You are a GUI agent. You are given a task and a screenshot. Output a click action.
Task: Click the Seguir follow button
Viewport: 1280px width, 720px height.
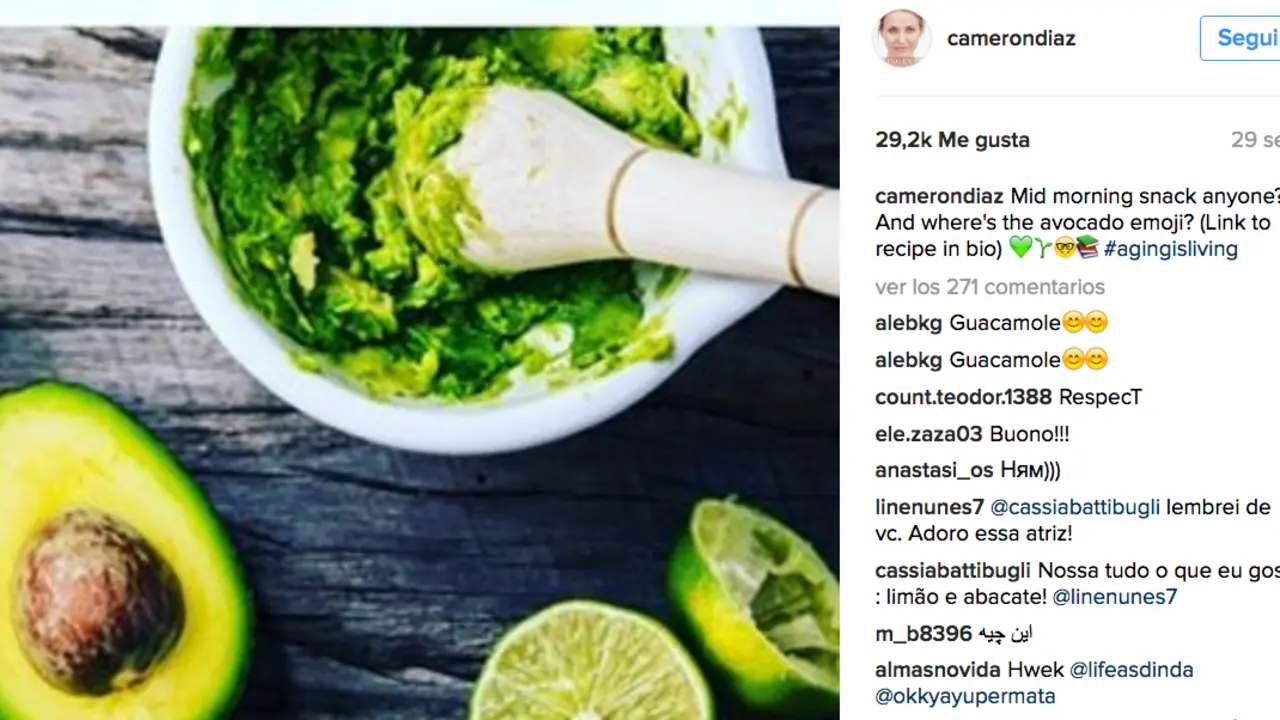click(1241, 38)
